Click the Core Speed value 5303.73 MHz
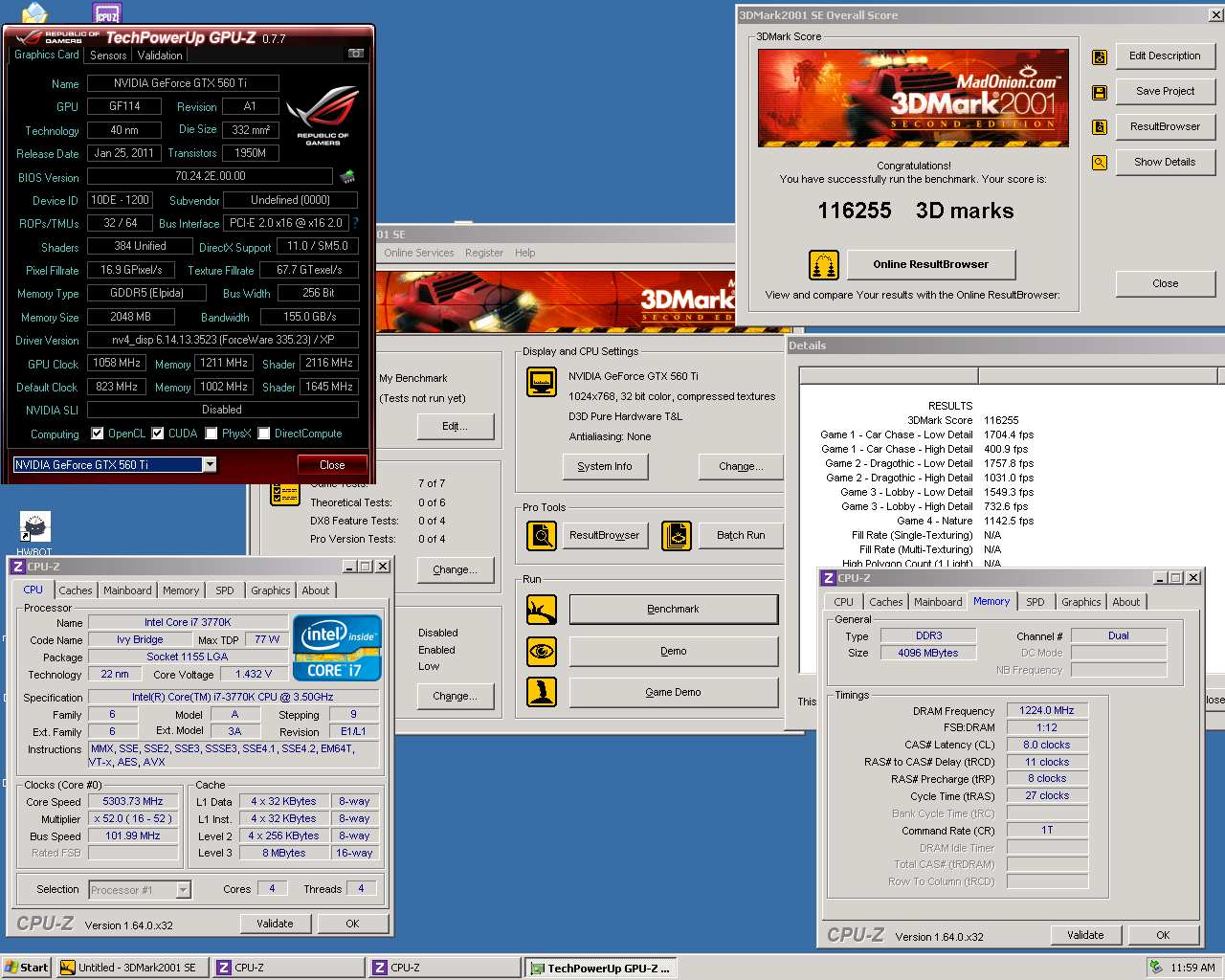The width and height of the screenshot is (1225, 980). (x=133, y=801)
